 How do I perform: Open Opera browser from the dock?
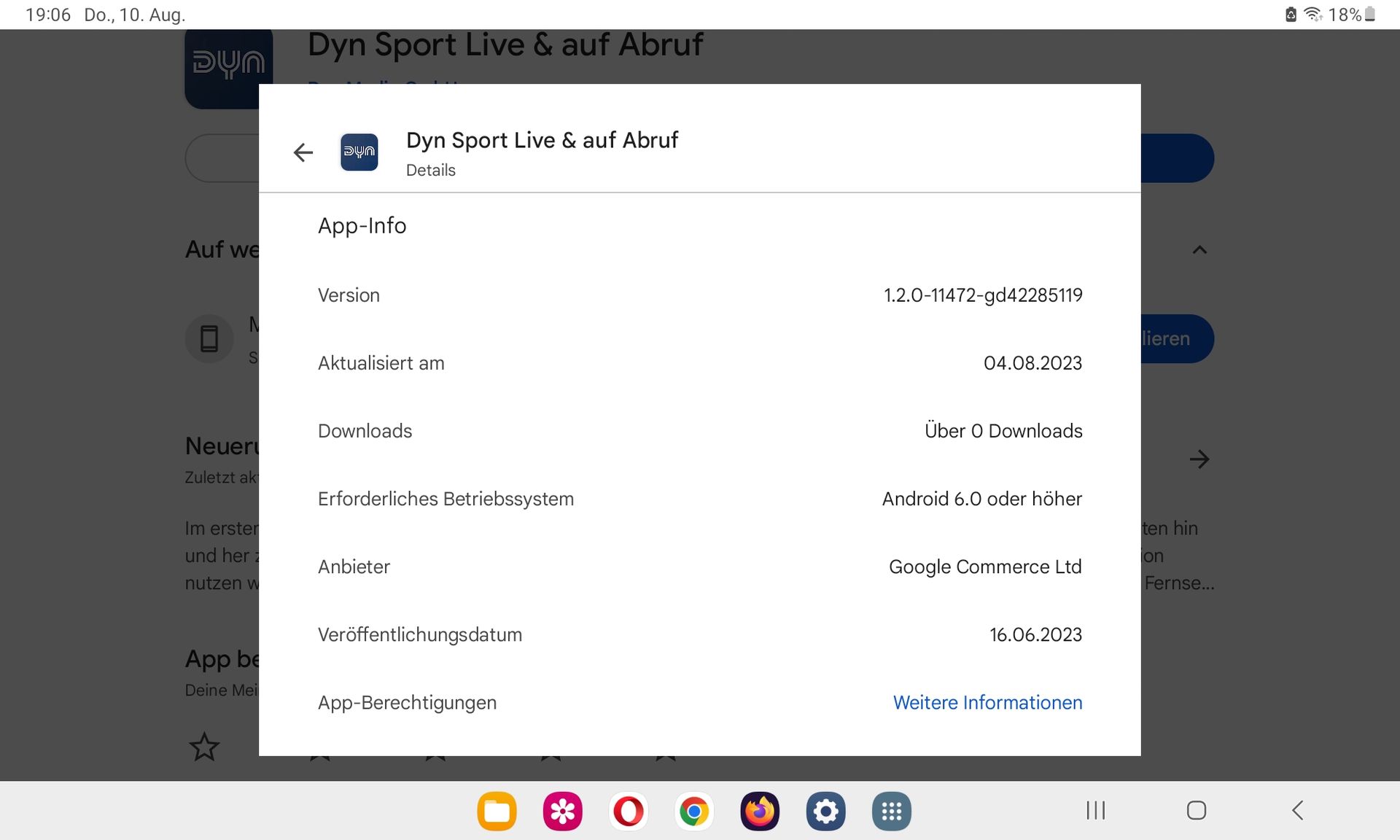(x=629, y=811)
